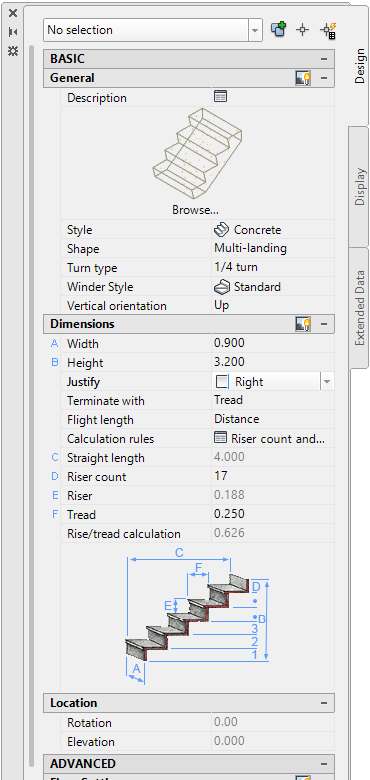Click the Standard winder style icon
Screen dimensions: 370x780
(221, 287)
